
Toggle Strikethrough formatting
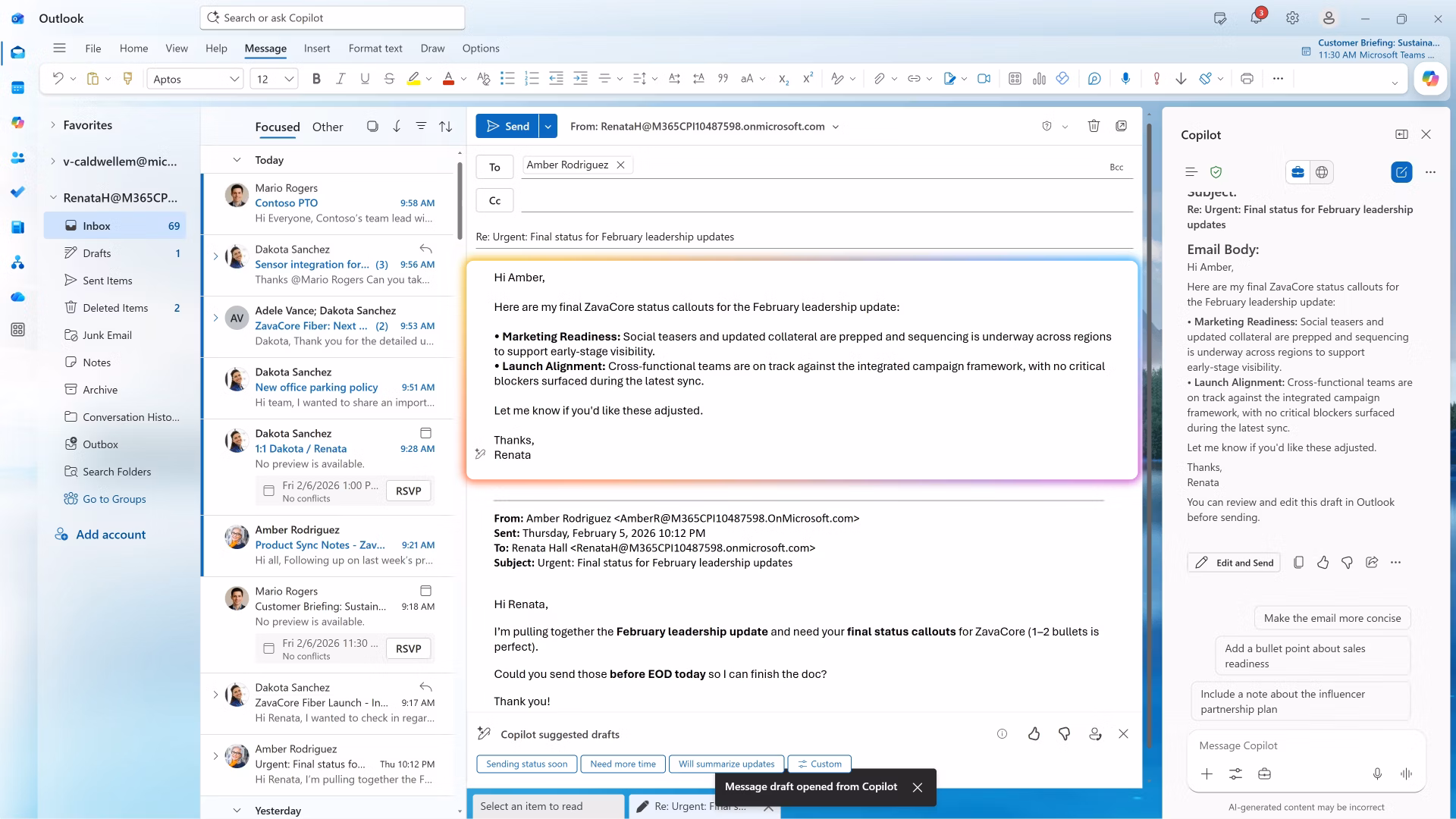point(389,79)
